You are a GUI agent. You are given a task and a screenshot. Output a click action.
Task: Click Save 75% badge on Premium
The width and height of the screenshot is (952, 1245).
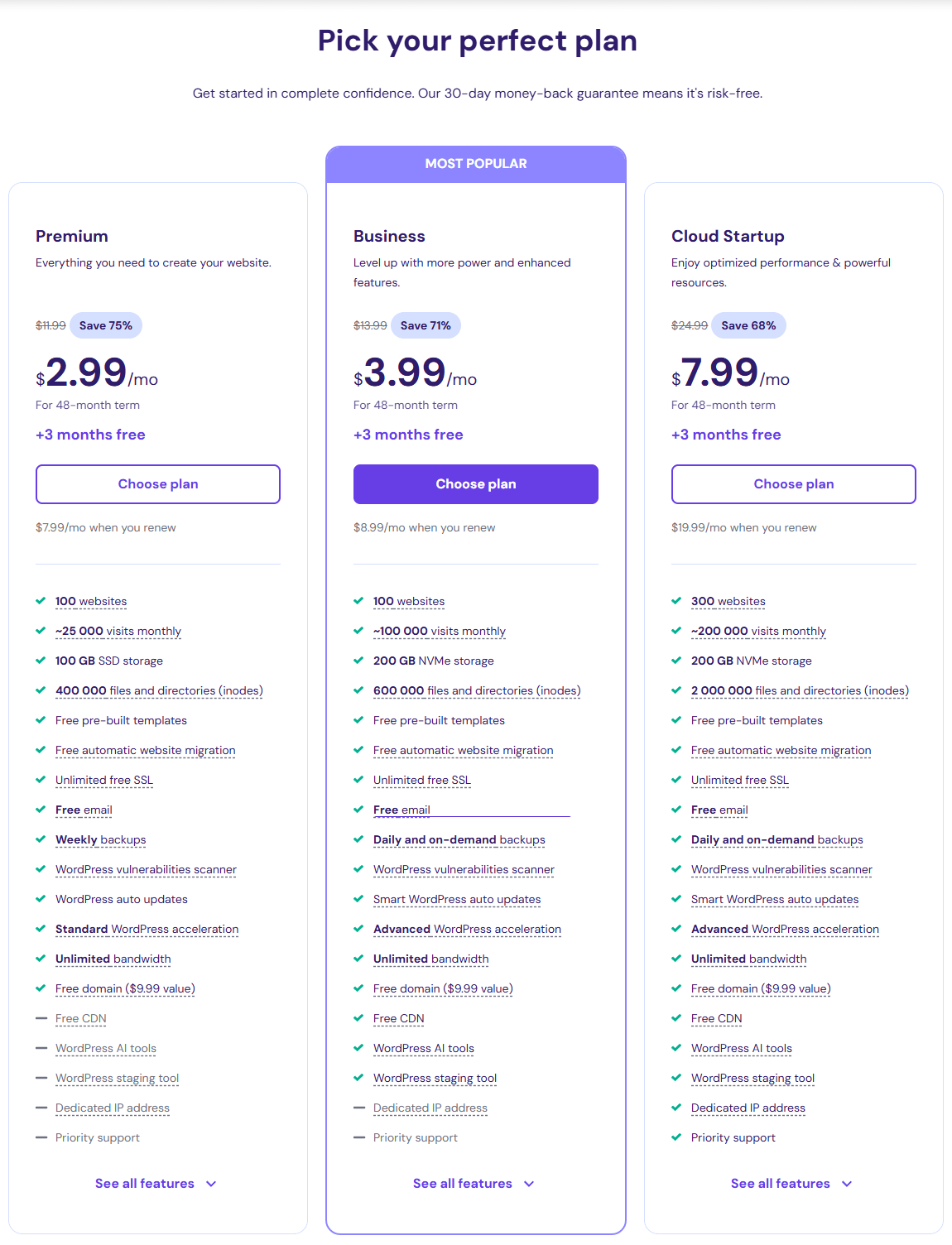(x=106, y=325)
